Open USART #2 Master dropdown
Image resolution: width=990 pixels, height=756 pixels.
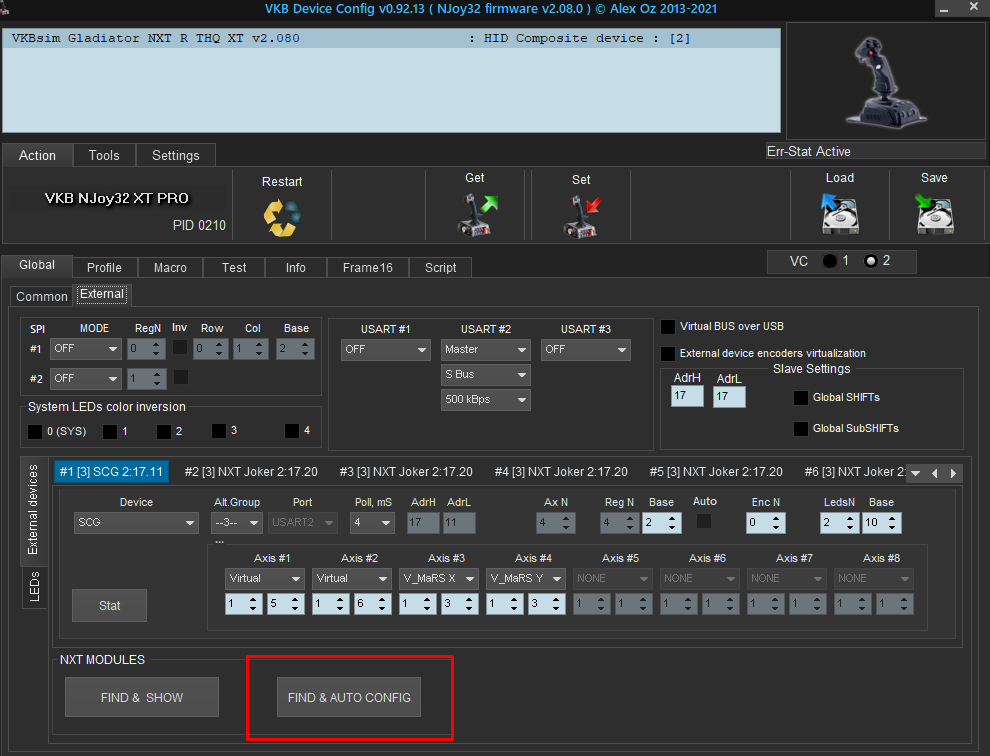tap(486, 350)
